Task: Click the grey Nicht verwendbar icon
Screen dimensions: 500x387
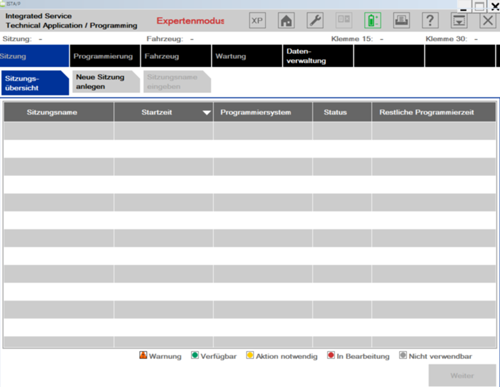Action: pos(403,355)
